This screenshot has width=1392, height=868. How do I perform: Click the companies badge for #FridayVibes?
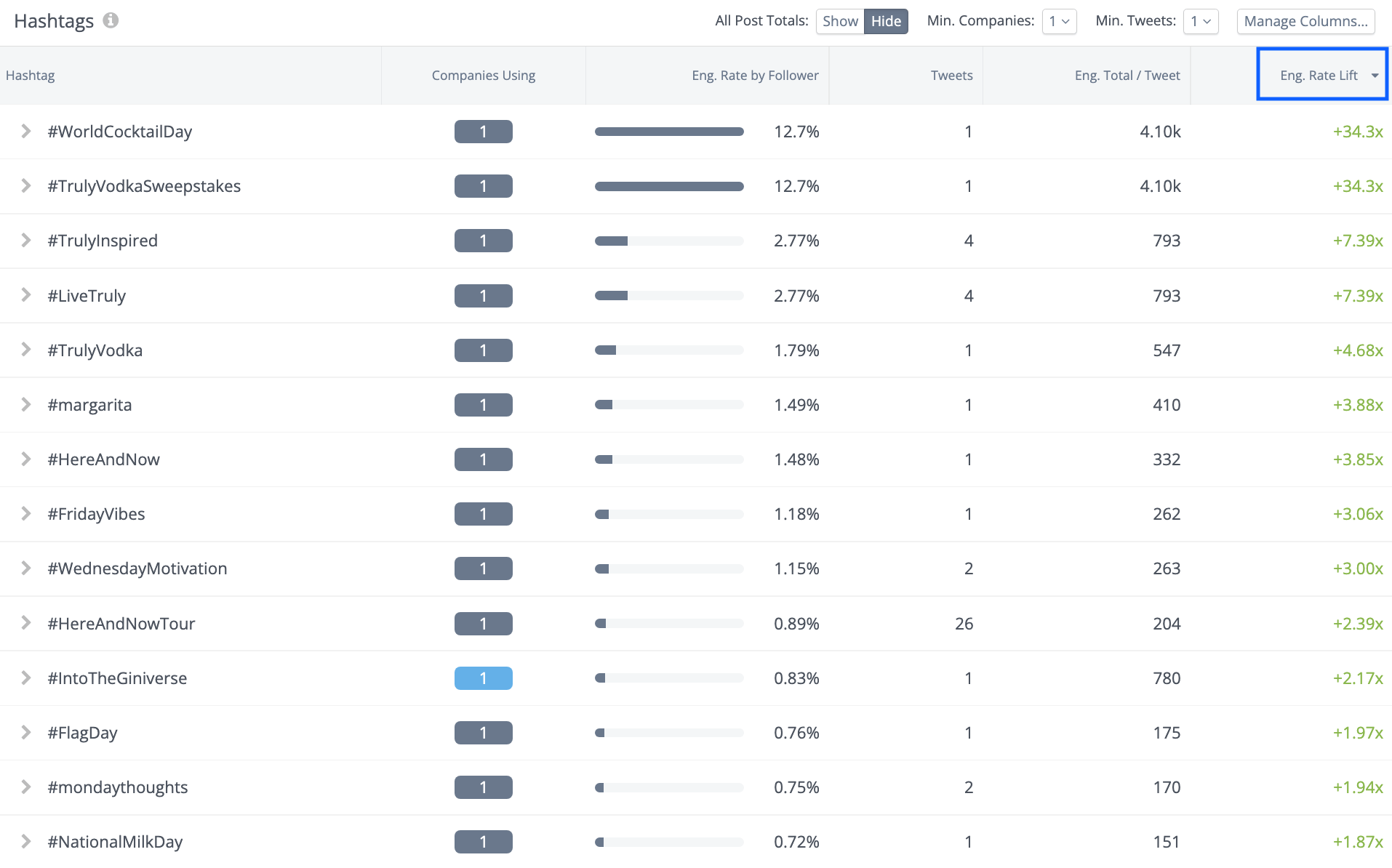pyautogui.click(x=483, y=513)
